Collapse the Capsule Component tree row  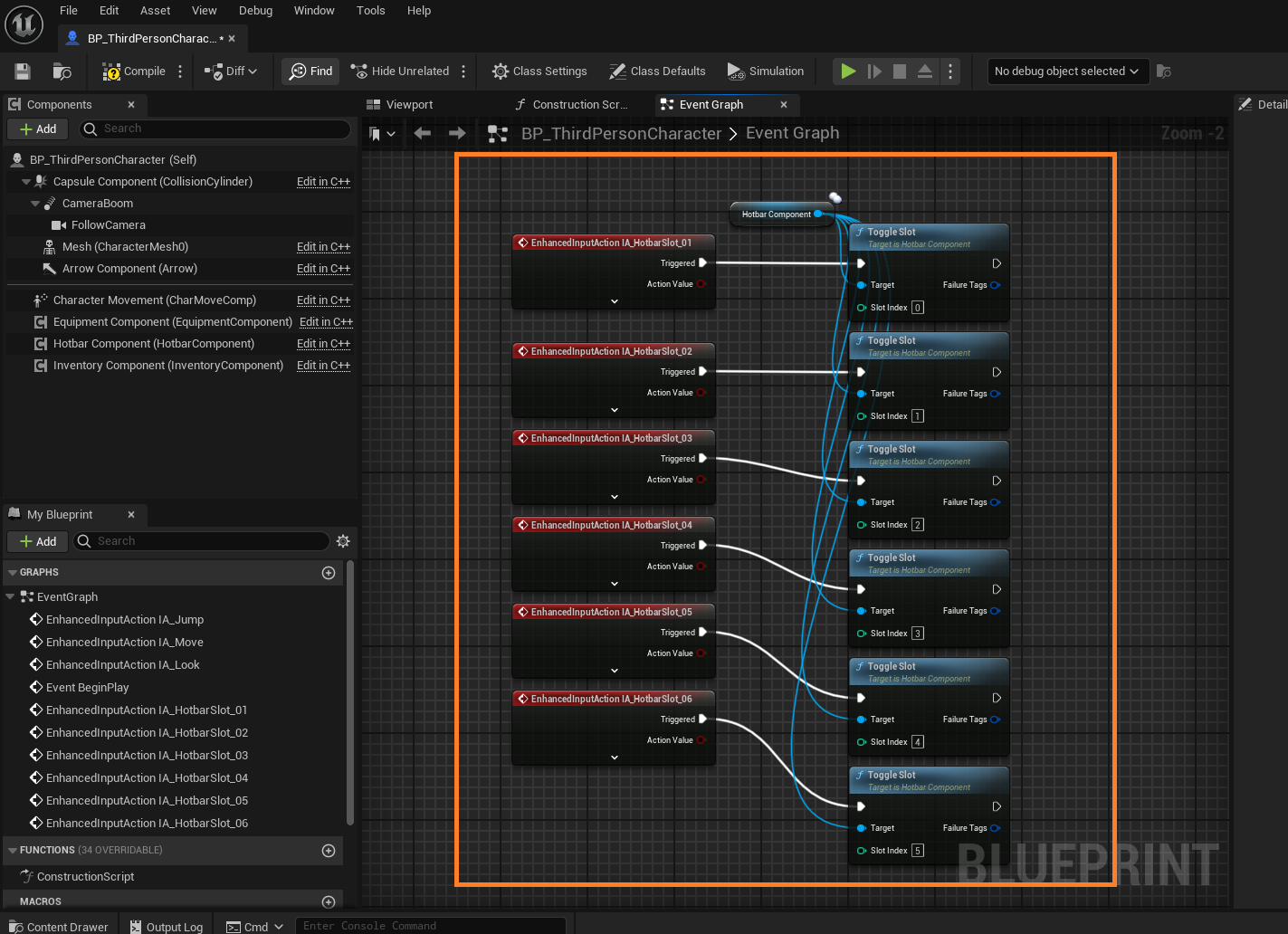click(26, 182)
